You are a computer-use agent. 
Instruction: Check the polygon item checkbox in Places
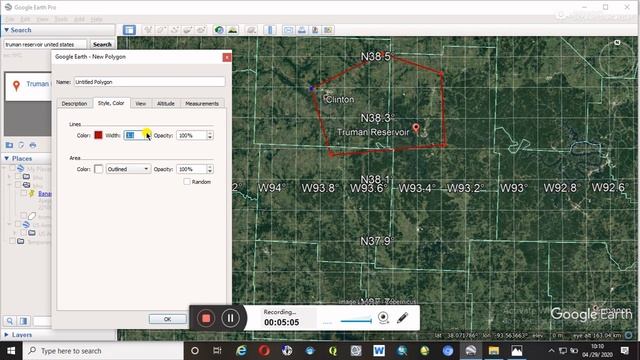pos(24,216)
